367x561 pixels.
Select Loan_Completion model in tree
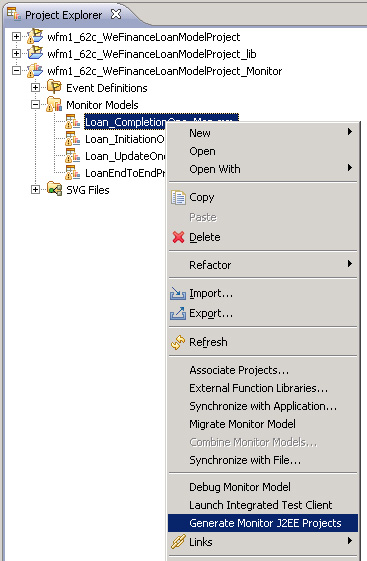click(x=126, y=122)
